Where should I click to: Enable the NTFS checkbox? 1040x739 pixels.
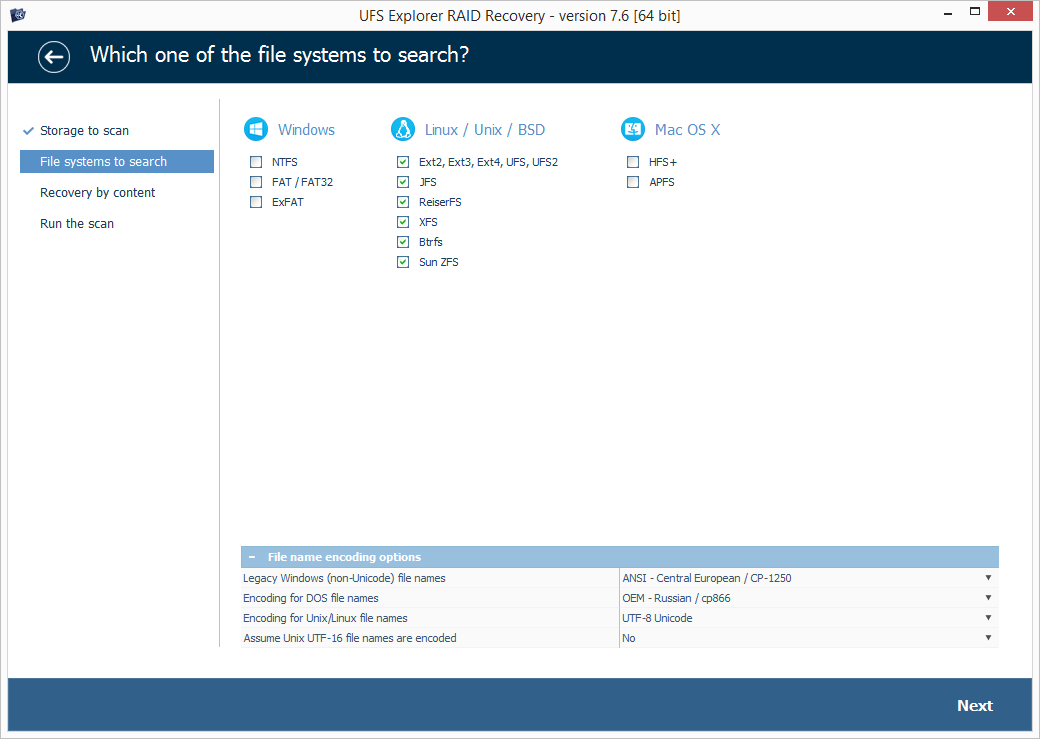(257, 162)
